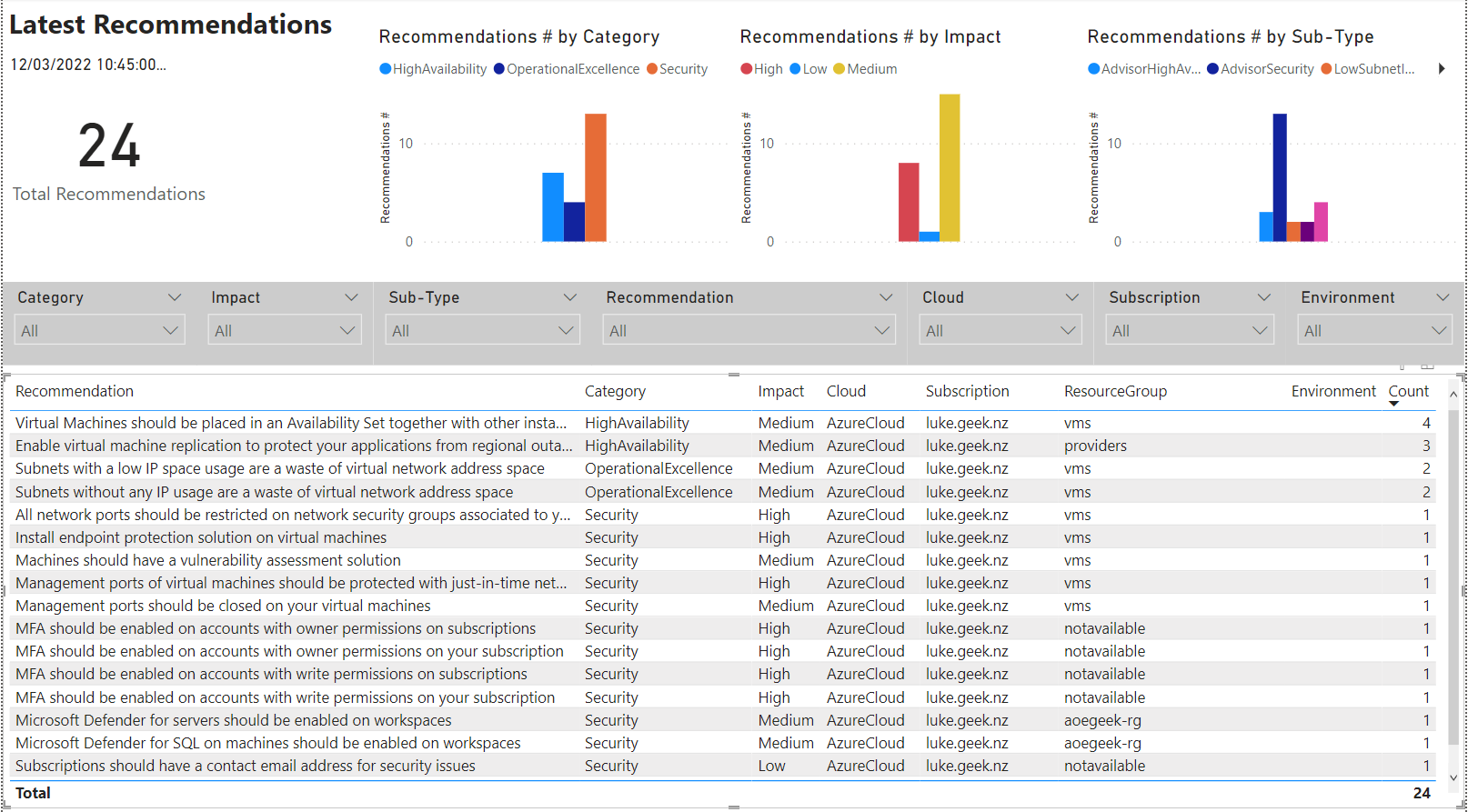Viewport: 1468px width, 812px height.
Task: Collapse the Subscription slicer header chevron
Action: [x=1263, y=297]
